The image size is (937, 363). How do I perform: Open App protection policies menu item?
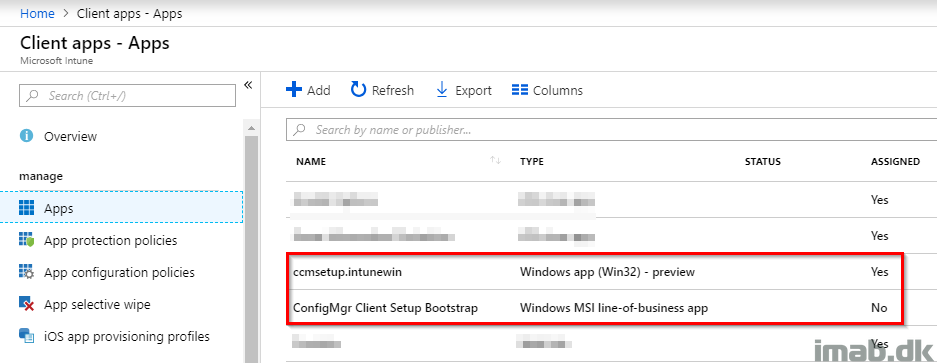pyautogui.click(x=111, y=240)
